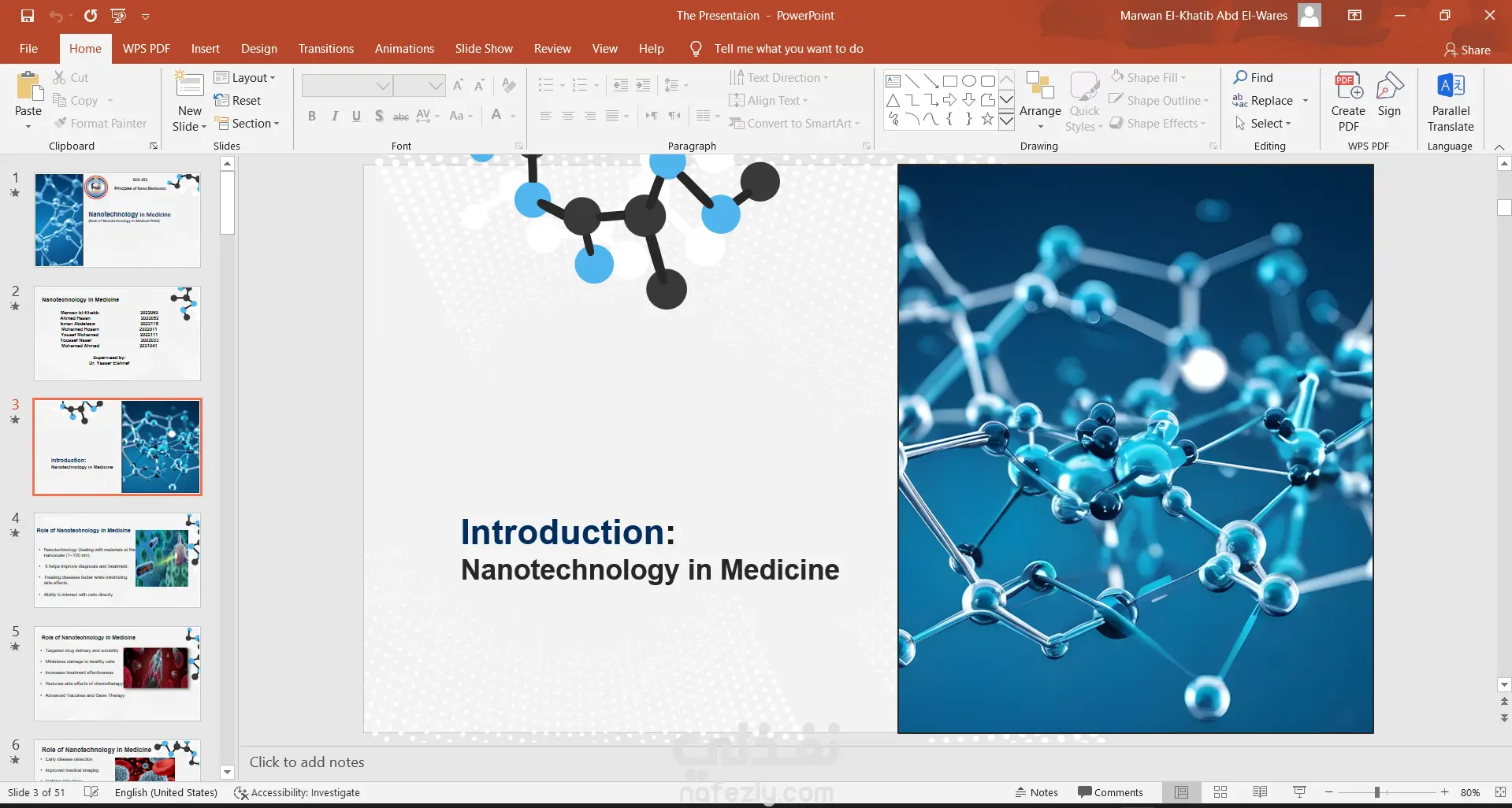
Task: Open Customize Quick Access Toolbar arrow
Action: (146, 17)
